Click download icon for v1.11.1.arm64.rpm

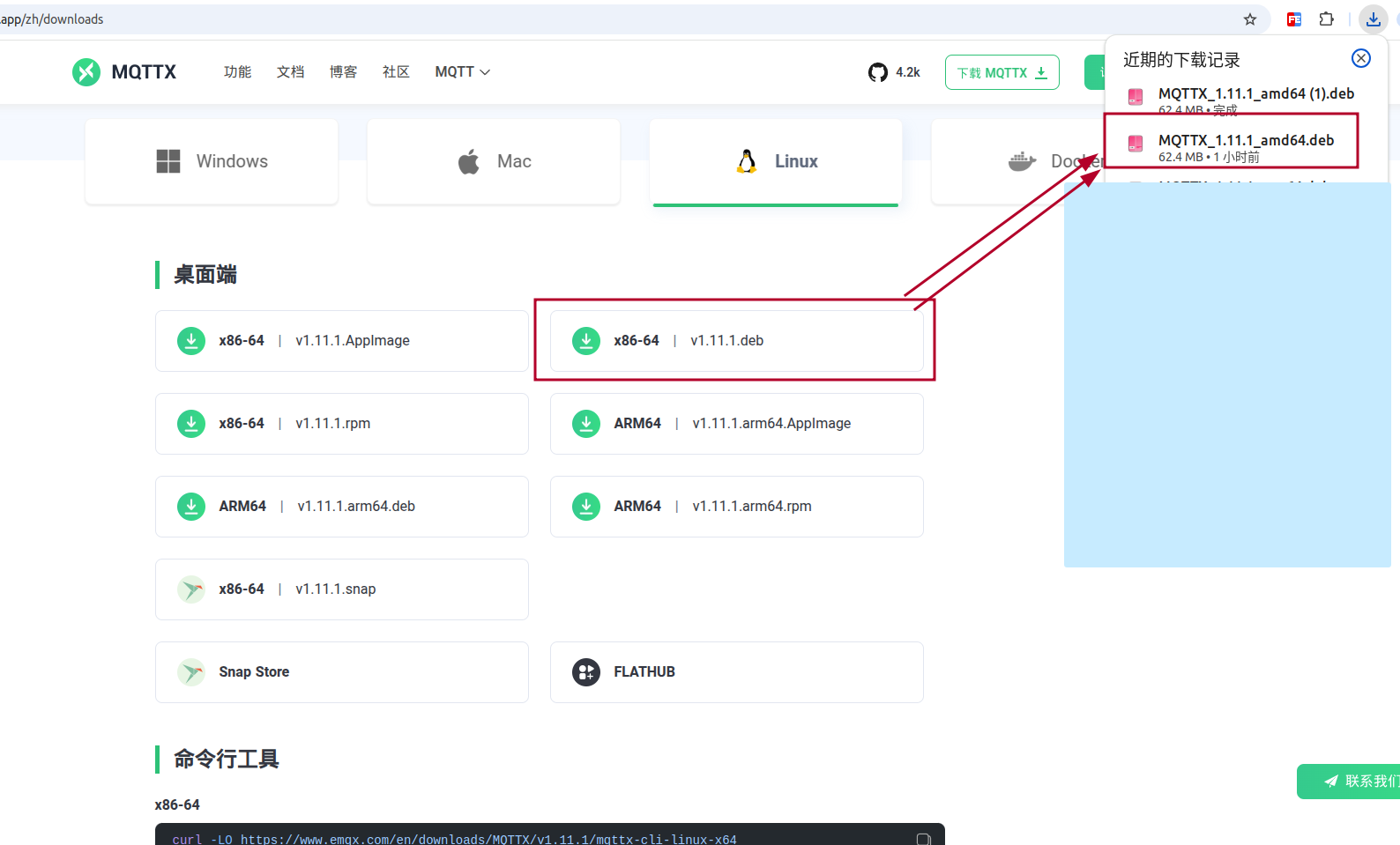click(586, 507)
